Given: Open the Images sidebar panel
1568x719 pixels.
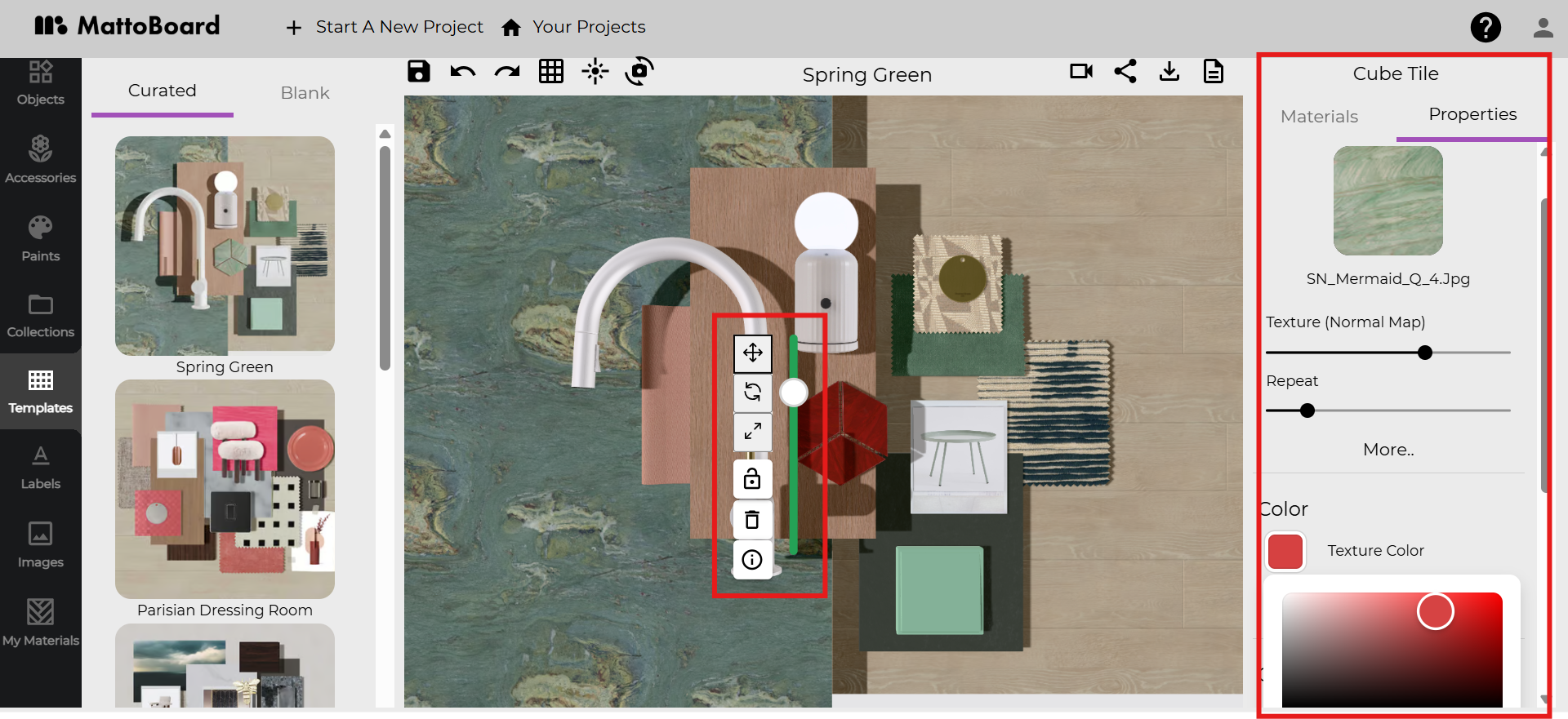Looking at the screenshot, I should (x=41, y=545).
